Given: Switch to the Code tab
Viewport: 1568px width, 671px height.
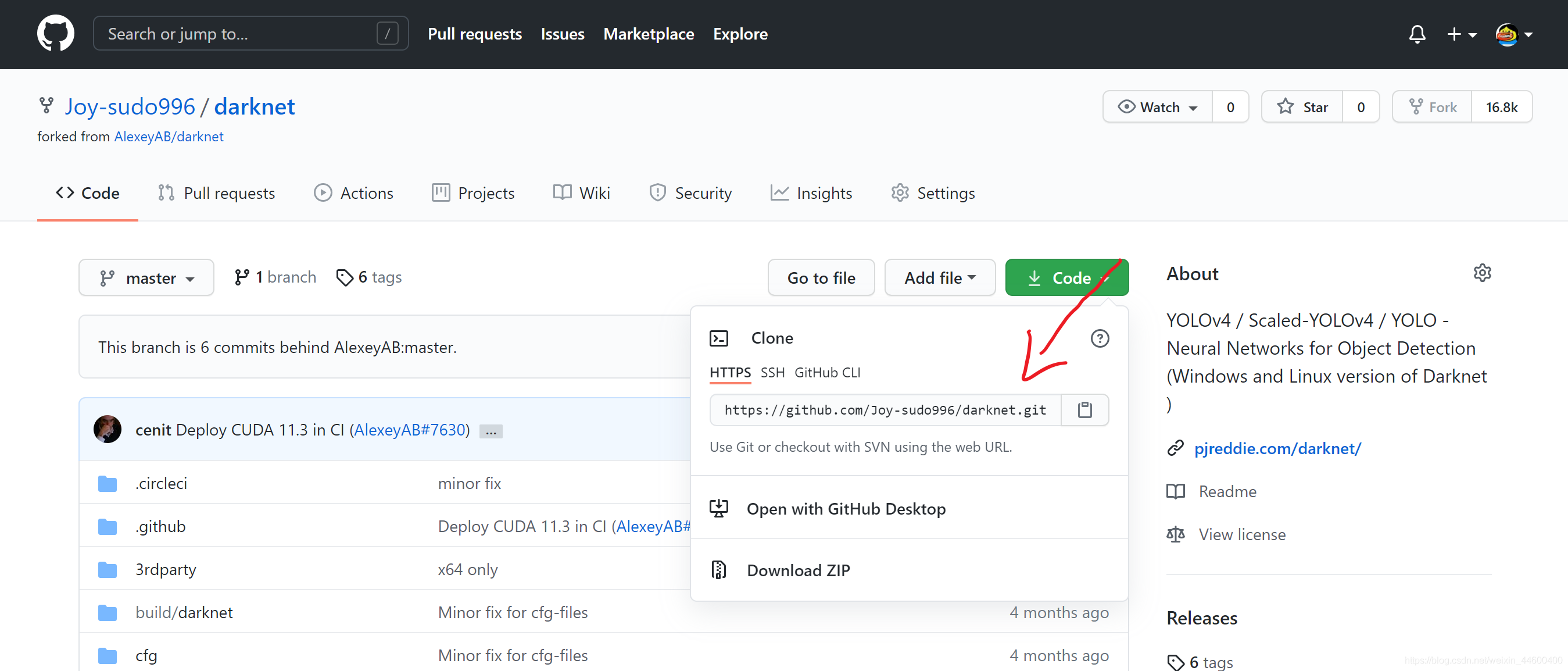Looking at the screenshot, I should point(88,194).
